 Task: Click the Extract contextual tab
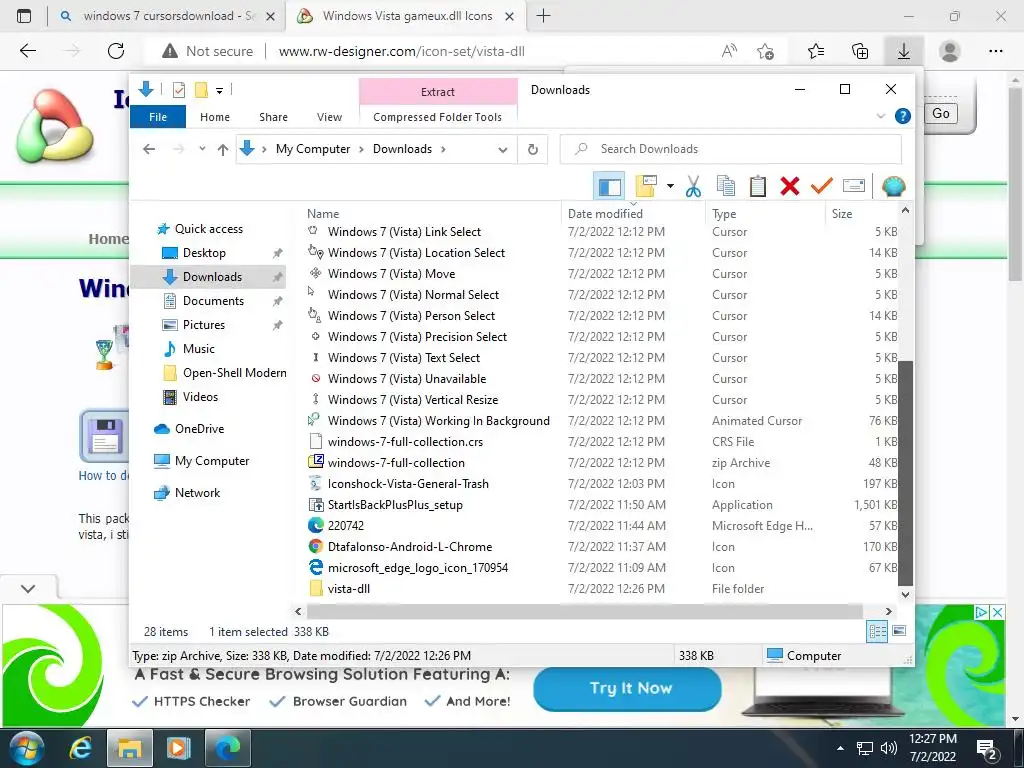[x=438, y=91]
